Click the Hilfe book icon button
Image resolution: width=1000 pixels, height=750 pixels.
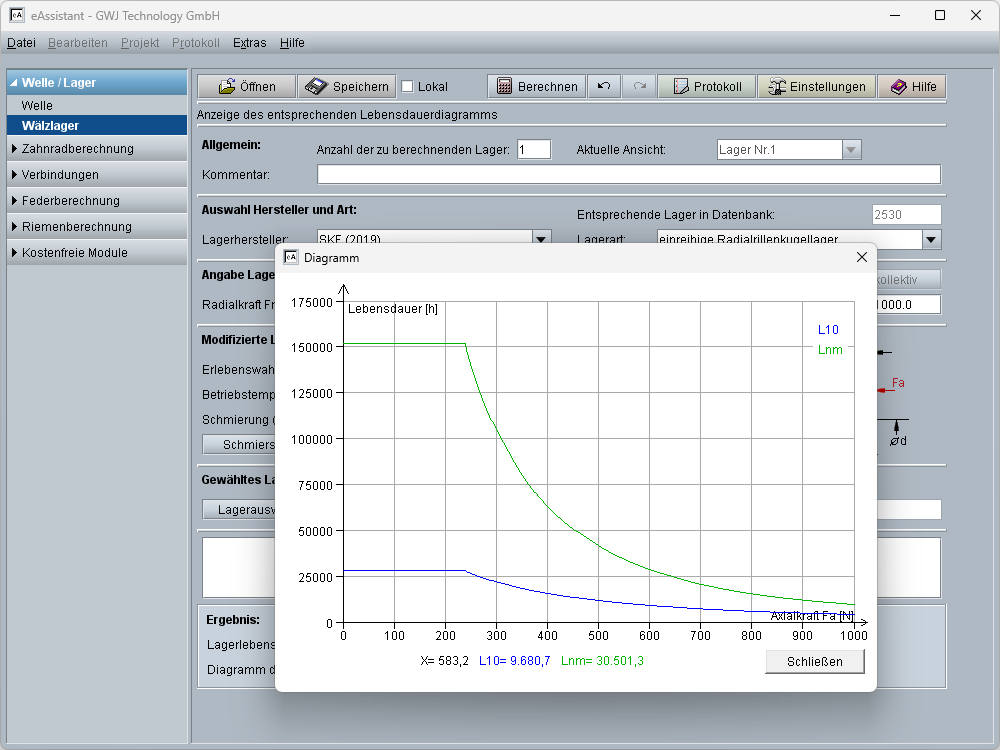click(x=912, y=87)
